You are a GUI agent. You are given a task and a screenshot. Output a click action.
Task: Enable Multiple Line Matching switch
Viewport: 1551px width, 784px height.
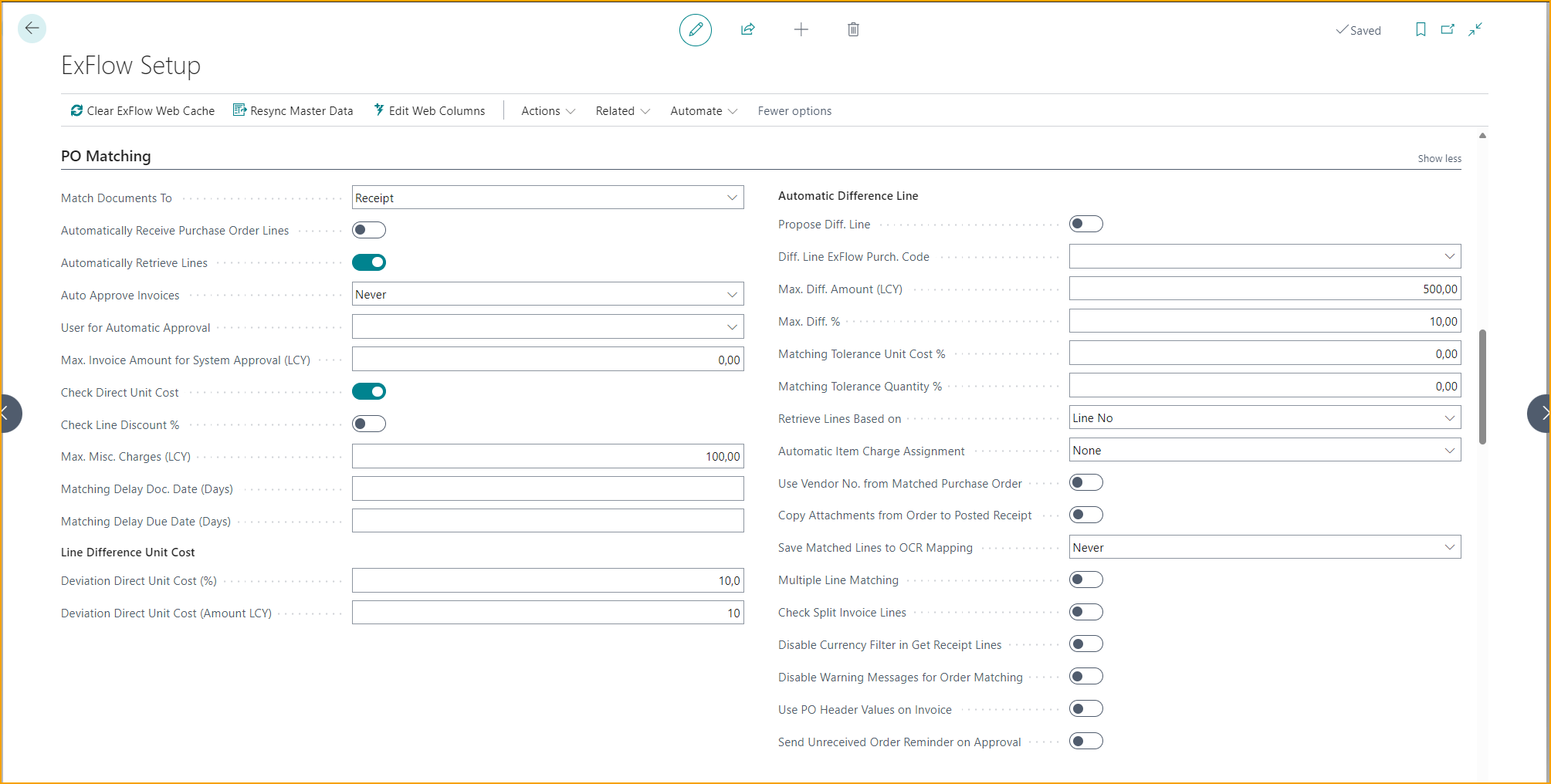coord(1086,580)
